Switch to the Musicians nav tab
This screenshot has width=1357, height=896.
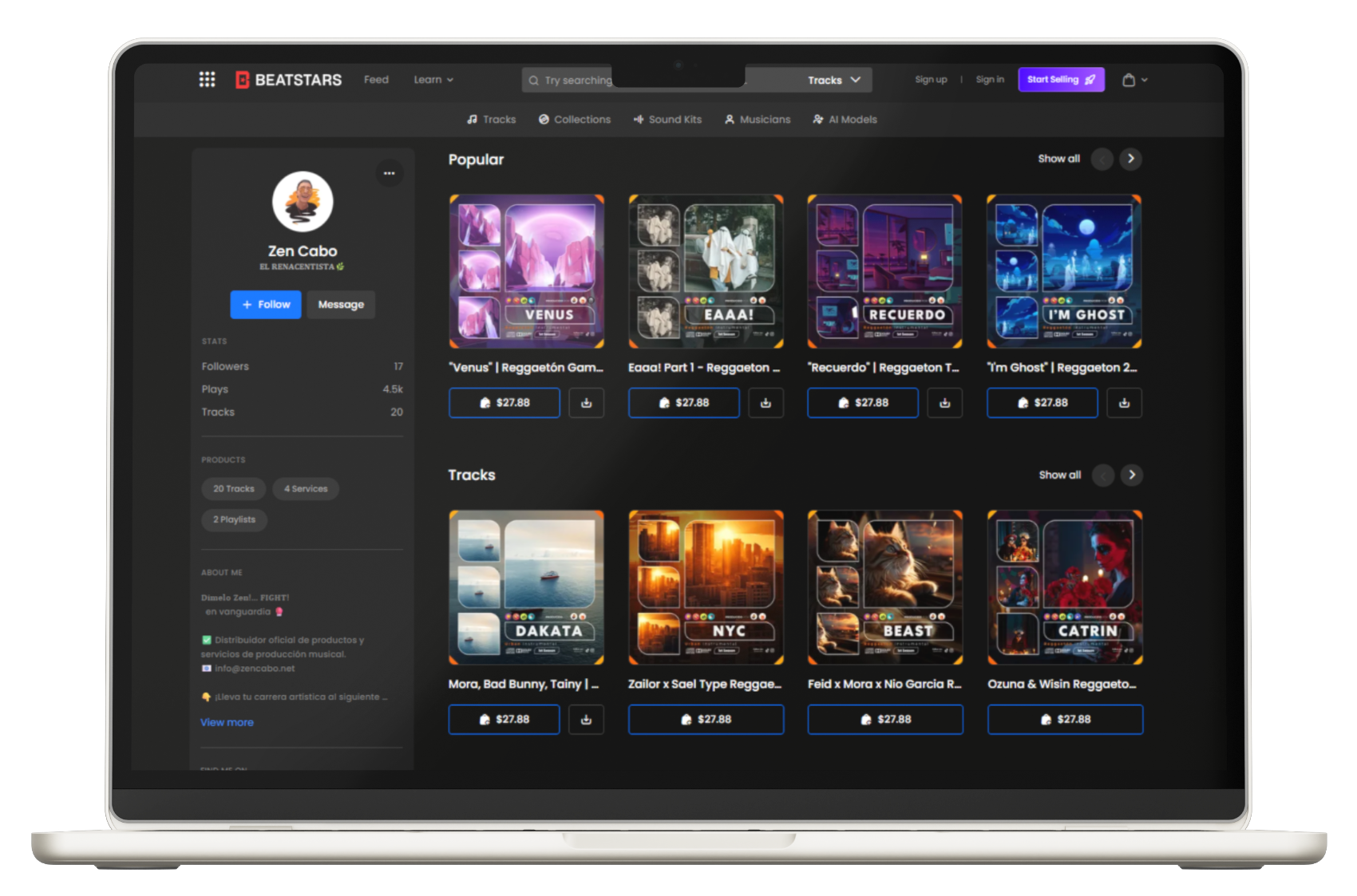click(758, 120)
